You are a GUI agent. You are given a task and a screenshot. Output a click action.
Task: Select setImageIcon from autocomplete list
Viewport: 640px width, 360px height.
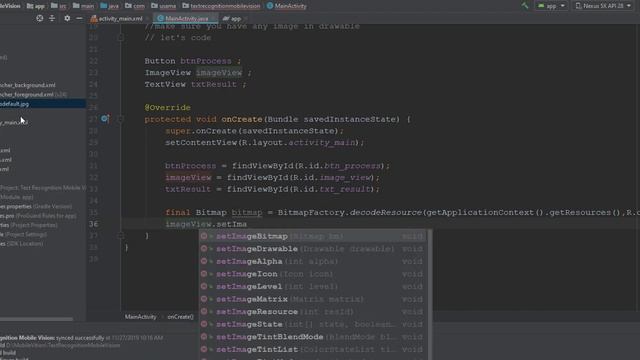(x=313, y=274)
